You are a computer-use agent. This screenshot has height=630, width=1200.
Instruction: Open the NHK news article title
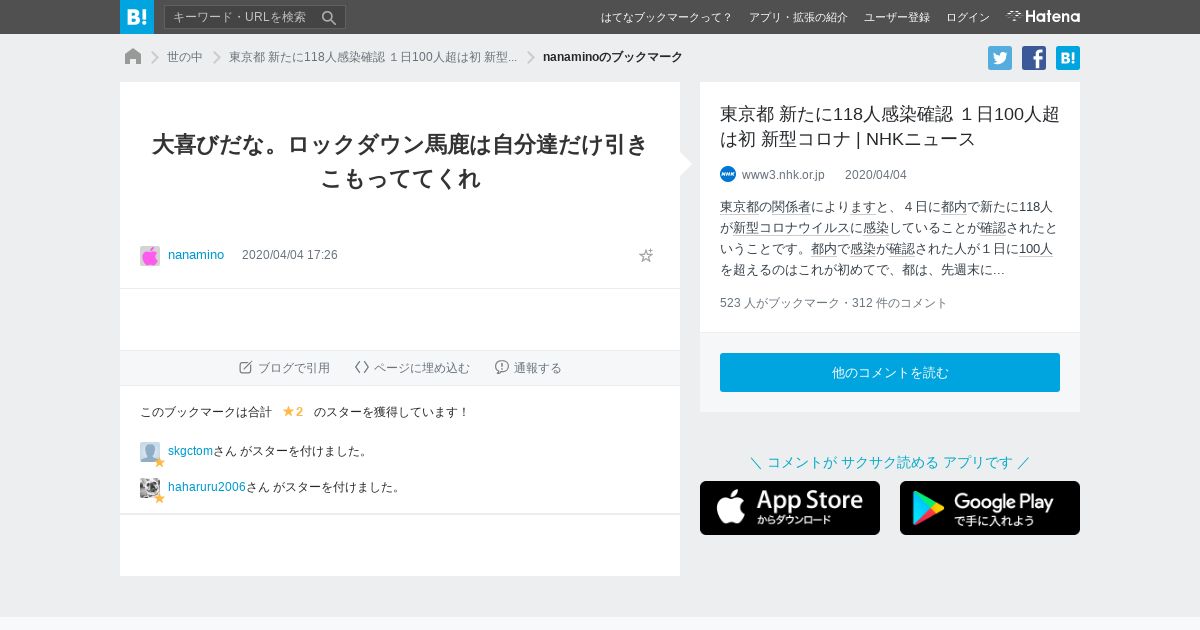890,126
